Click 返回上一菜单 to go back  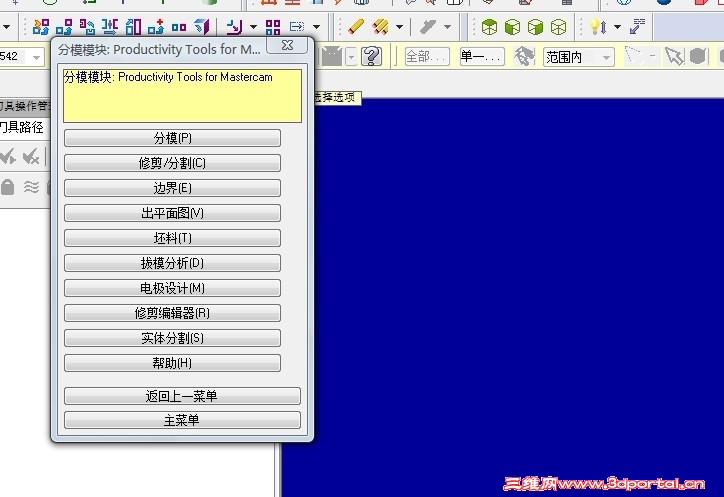click(182, 396)
